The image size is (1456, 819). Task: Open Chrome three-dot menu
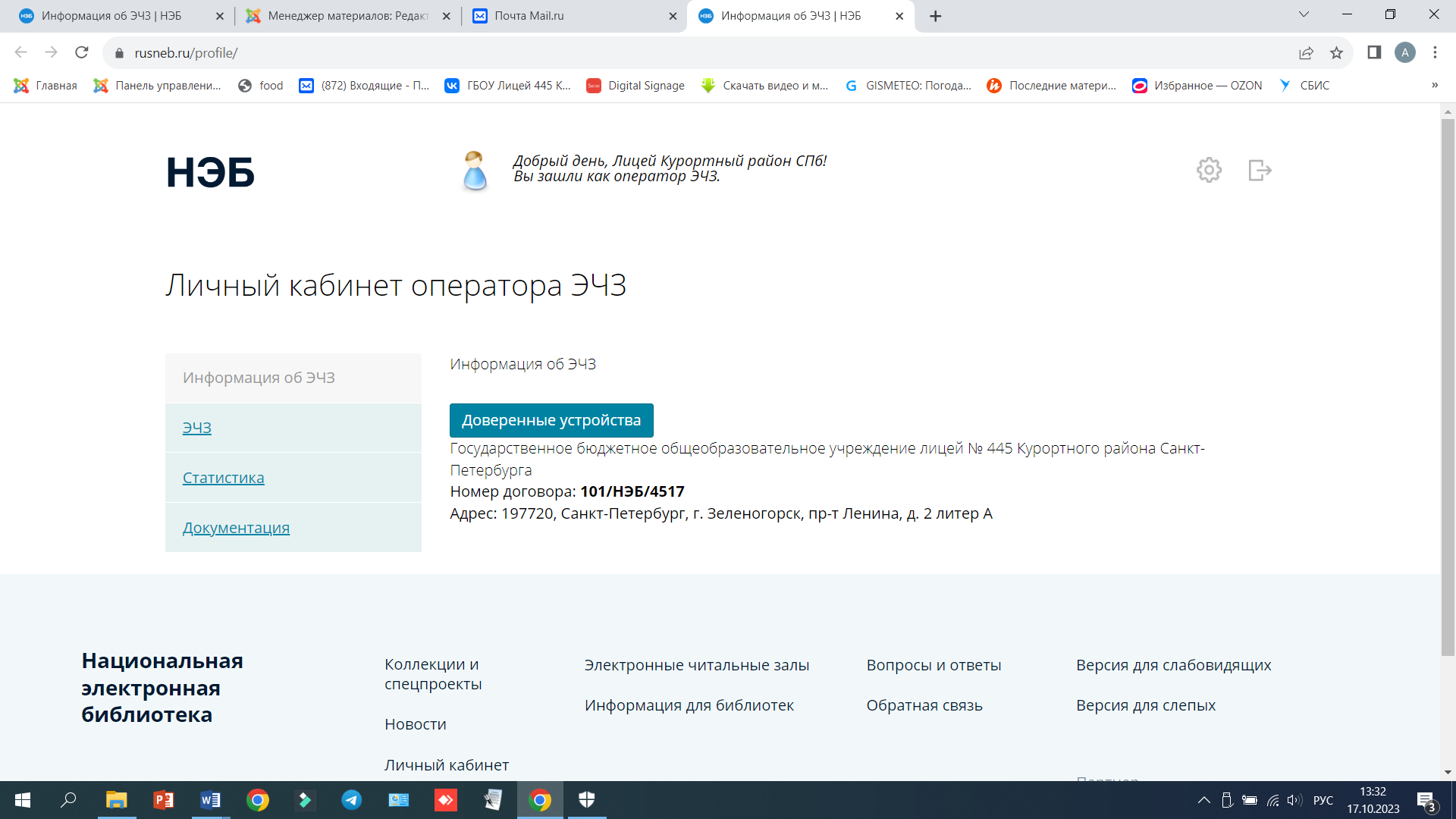pyautogui.click(x=1435, y=52)
